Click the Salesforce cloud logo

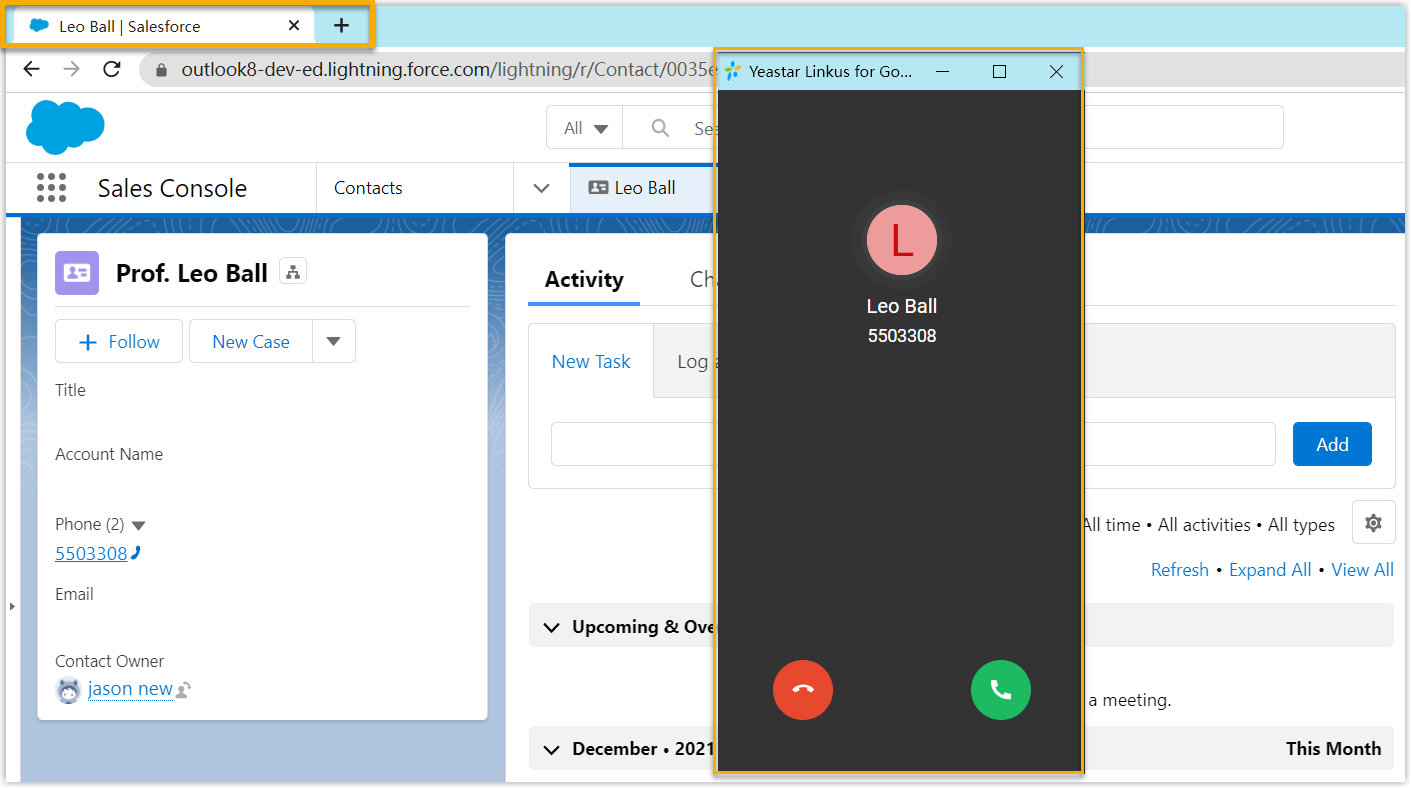pyautogui.click(x=65, y=127)
